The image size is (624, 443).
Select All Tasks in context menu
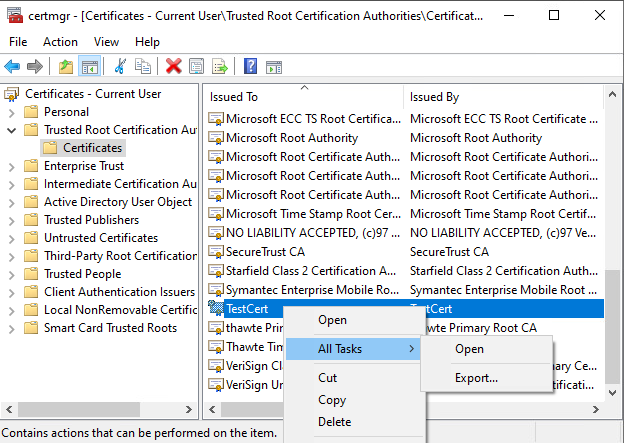click(x=353, y=349)
